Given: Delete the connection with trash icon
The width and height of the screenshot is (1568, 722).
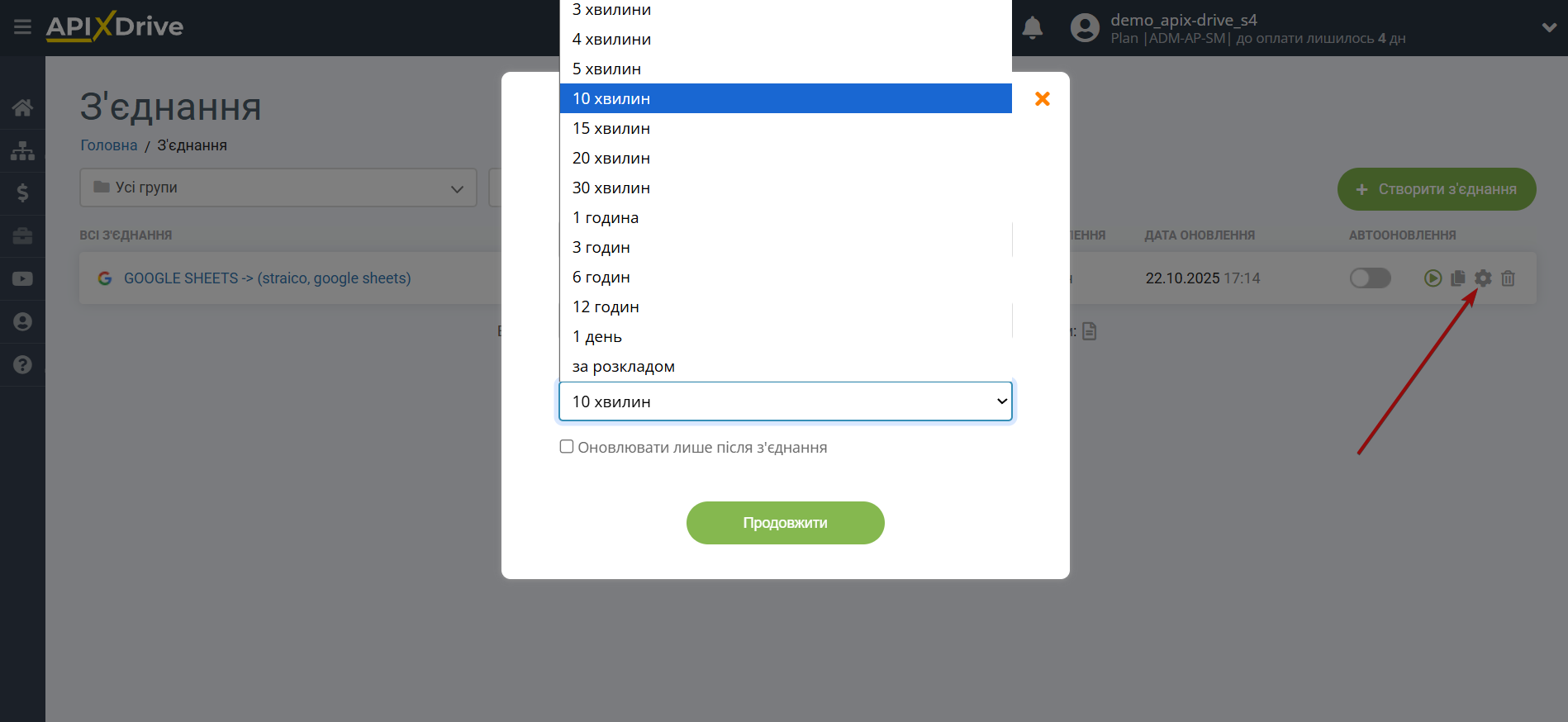Looking at the screenshot, I should (x=1508, y=278).
